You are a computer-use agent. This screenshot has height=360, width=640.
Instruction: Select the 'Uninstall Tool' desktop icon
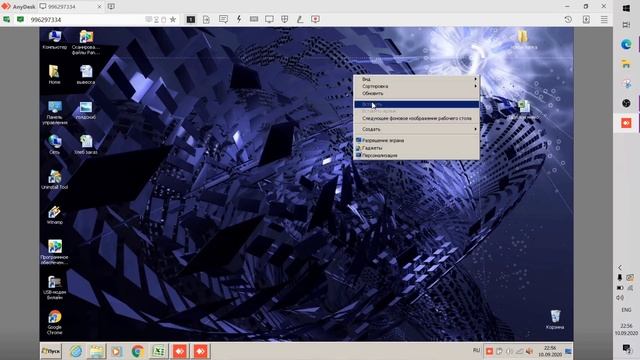coord(54,180)
